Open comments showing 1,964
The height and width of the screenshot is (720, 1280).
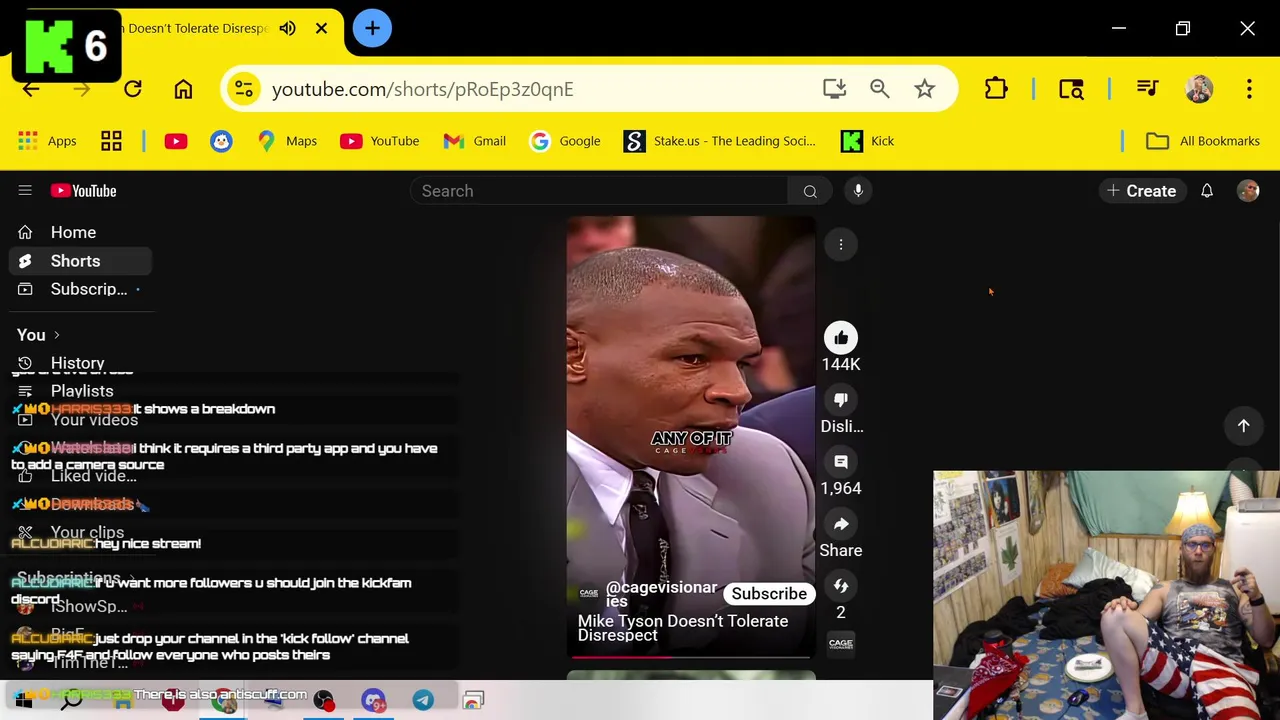point(841,462)
